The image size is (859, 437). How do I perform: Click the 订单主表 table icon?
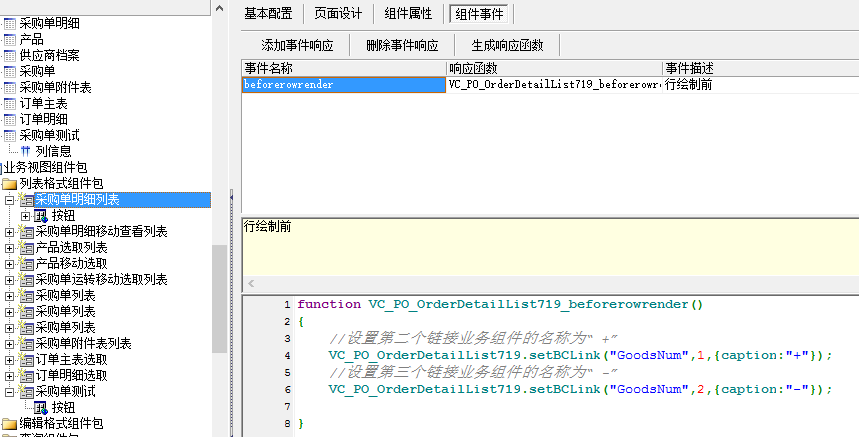click(10, 103)
